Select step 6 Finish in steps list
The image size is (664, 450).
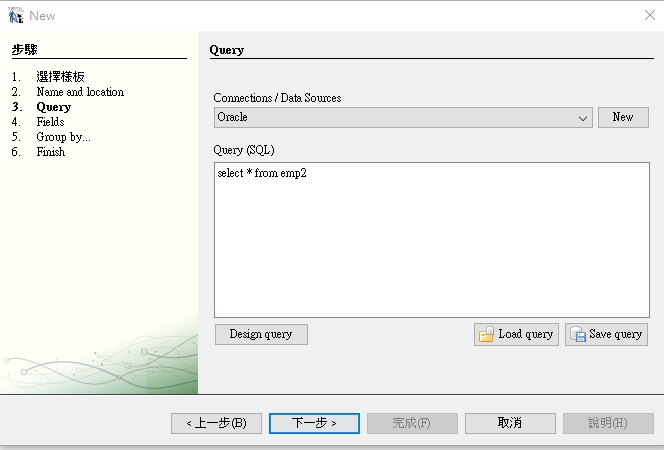(50, 152)
